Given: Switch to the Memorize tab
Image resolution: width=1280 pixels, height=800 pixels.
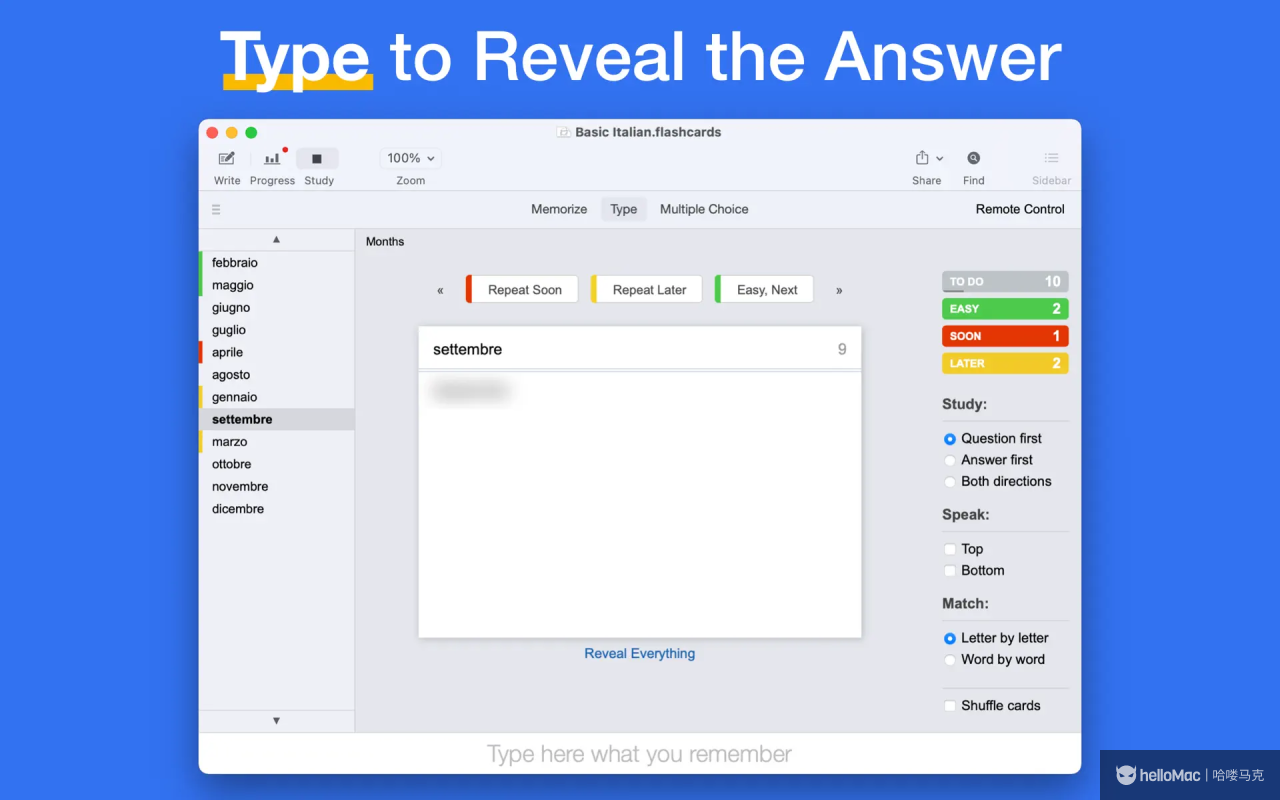Looking at the screenshot, I should (559, 209).
